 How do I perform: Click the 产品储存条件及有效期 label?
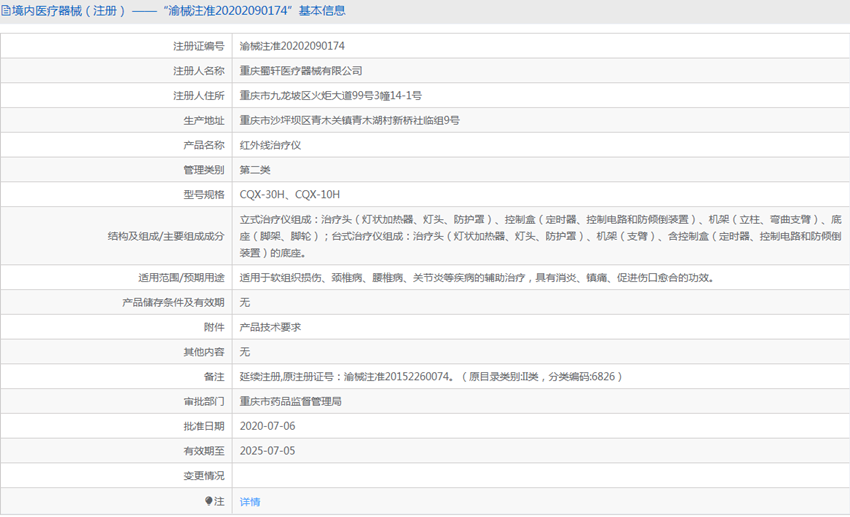tap(173, 302)
